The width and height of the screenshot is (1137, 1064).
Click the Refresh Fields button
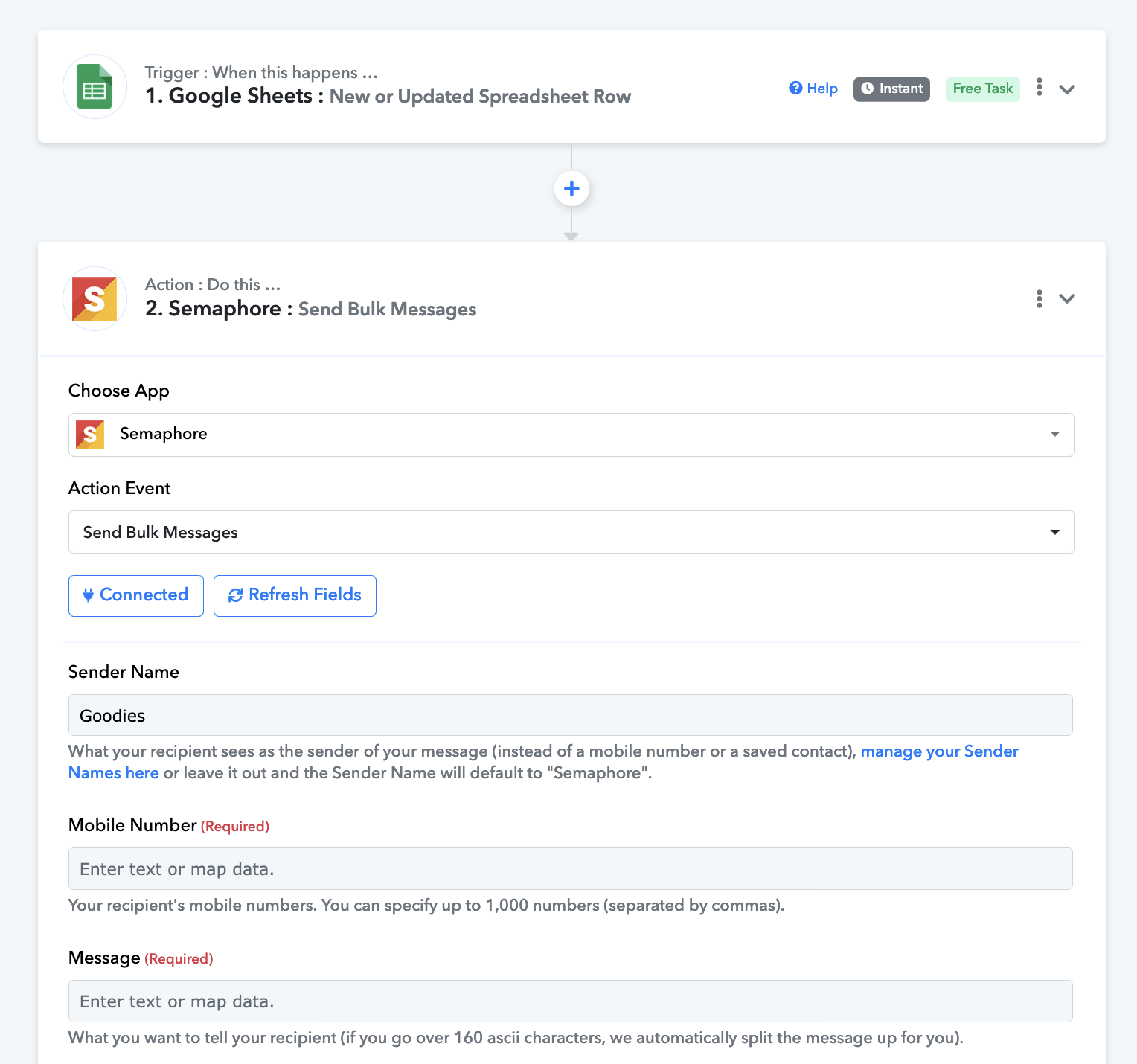[295, 595]
